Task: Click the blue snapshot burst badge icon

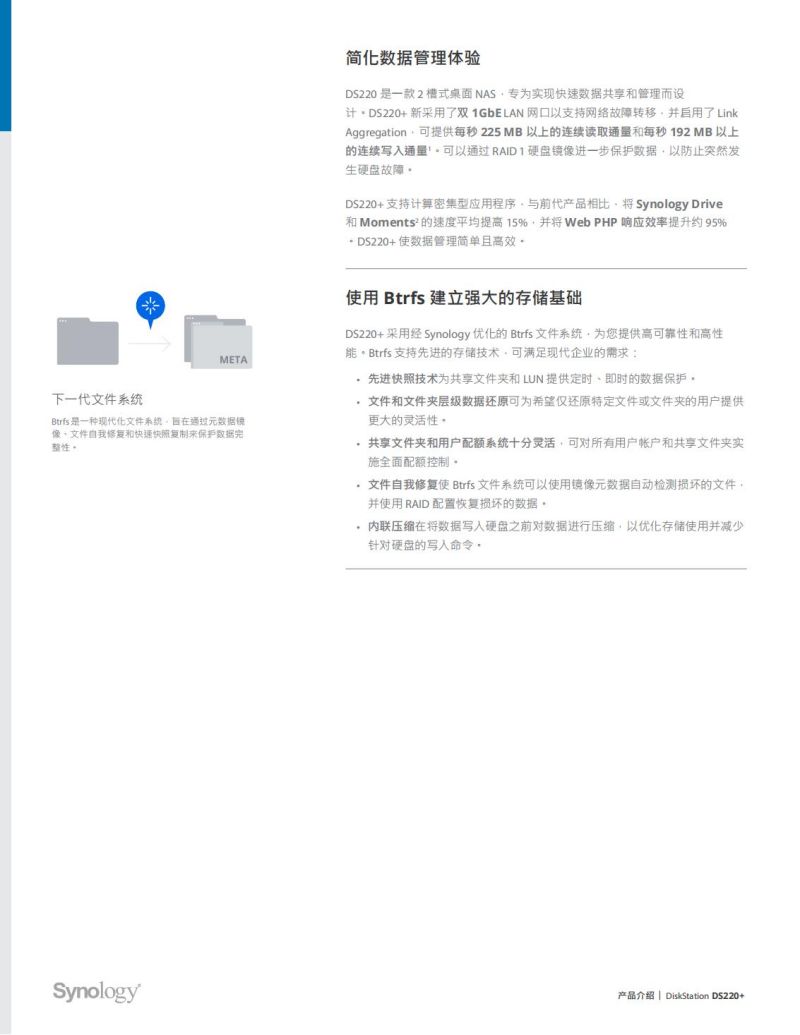Action: 151,303
